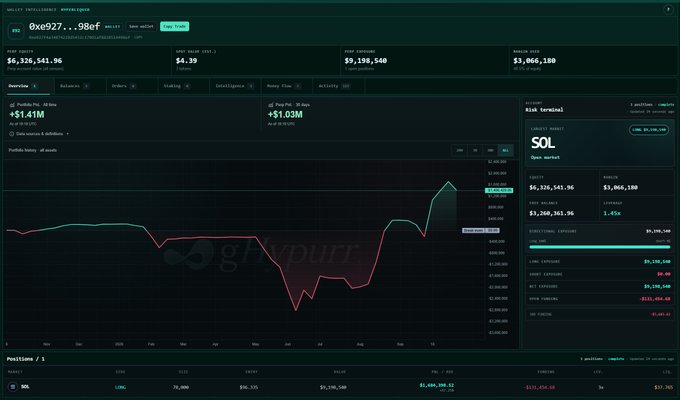Click the Hyperliquid breadcrumb label
The width and height of the screenshot is (680, 400).
[x=75, y=10]
